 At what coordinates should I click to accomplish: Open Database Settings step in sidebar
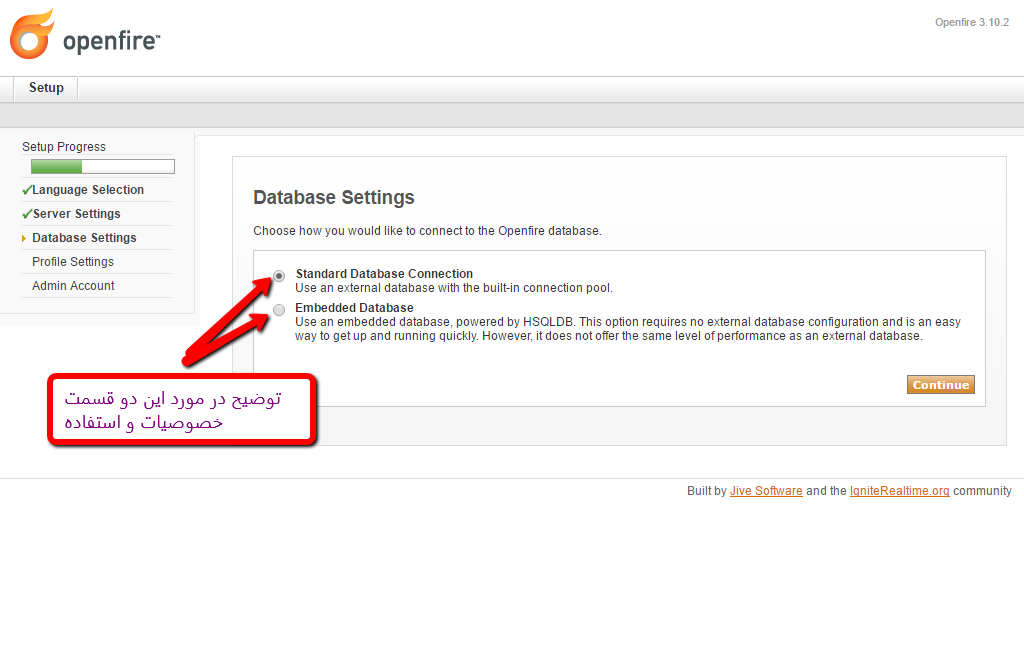[84, 238]
